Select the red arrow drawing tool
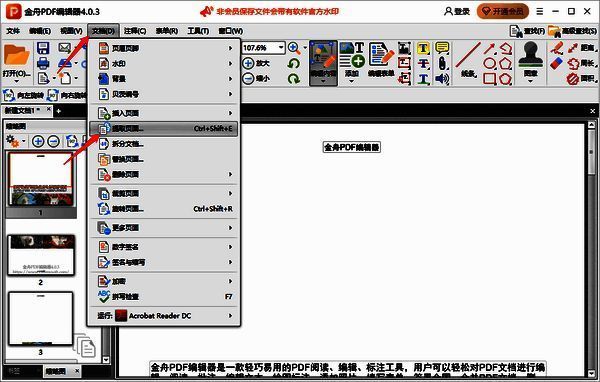 click(489, 48)
